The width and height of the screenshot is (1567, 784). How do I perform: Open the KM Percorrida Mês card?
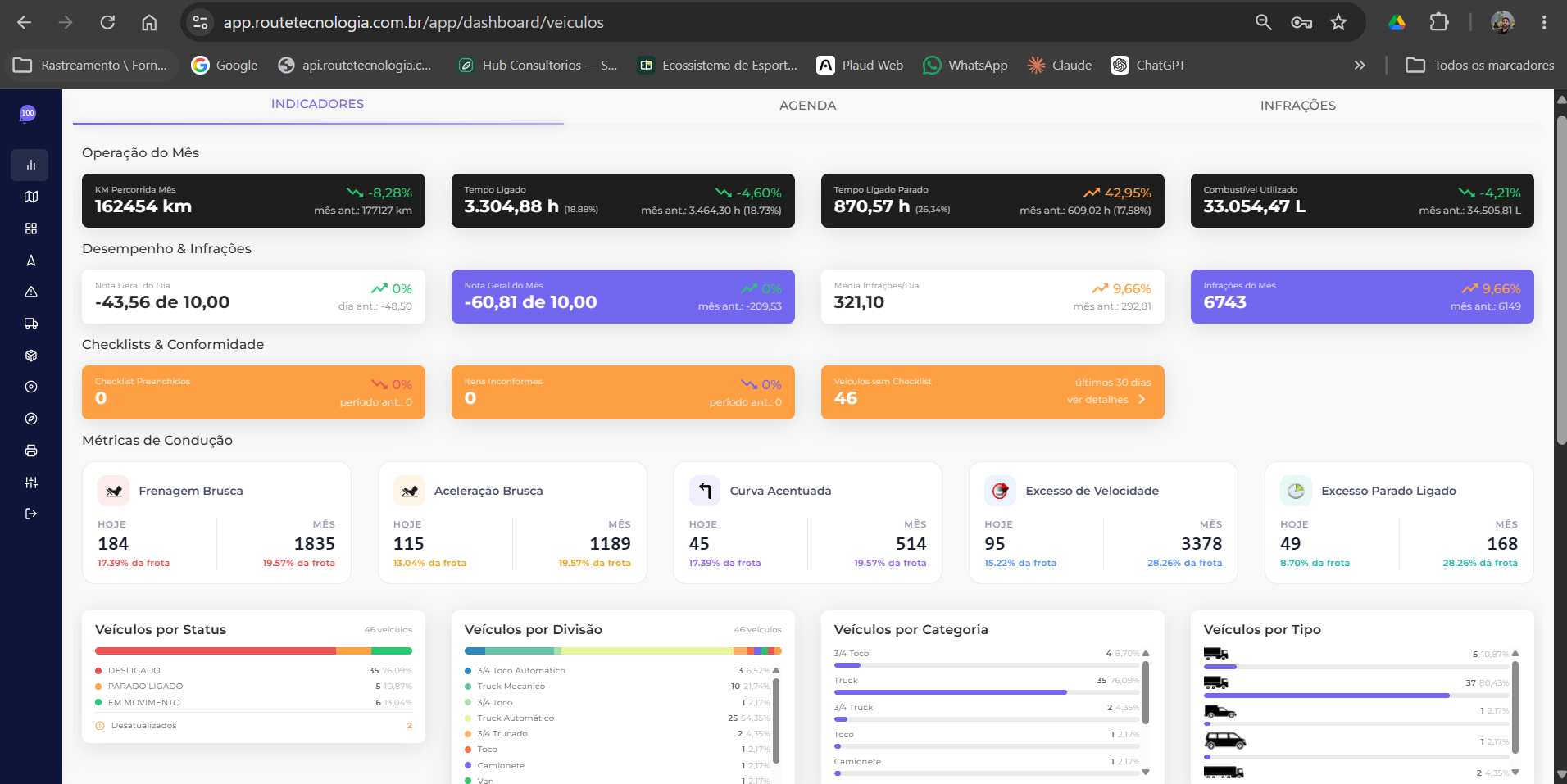click(x=253, y=201)
